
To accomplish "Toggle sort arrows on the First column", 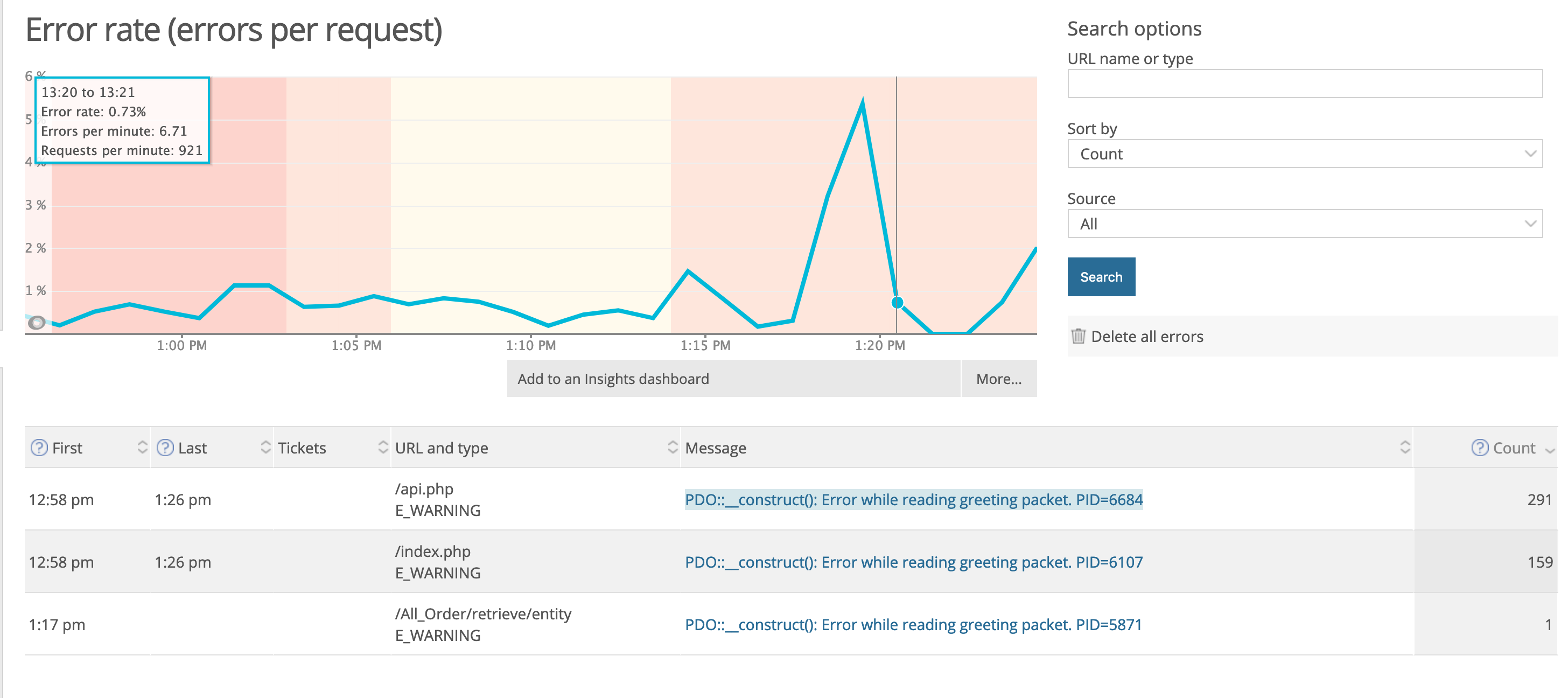I will (143, 448).
